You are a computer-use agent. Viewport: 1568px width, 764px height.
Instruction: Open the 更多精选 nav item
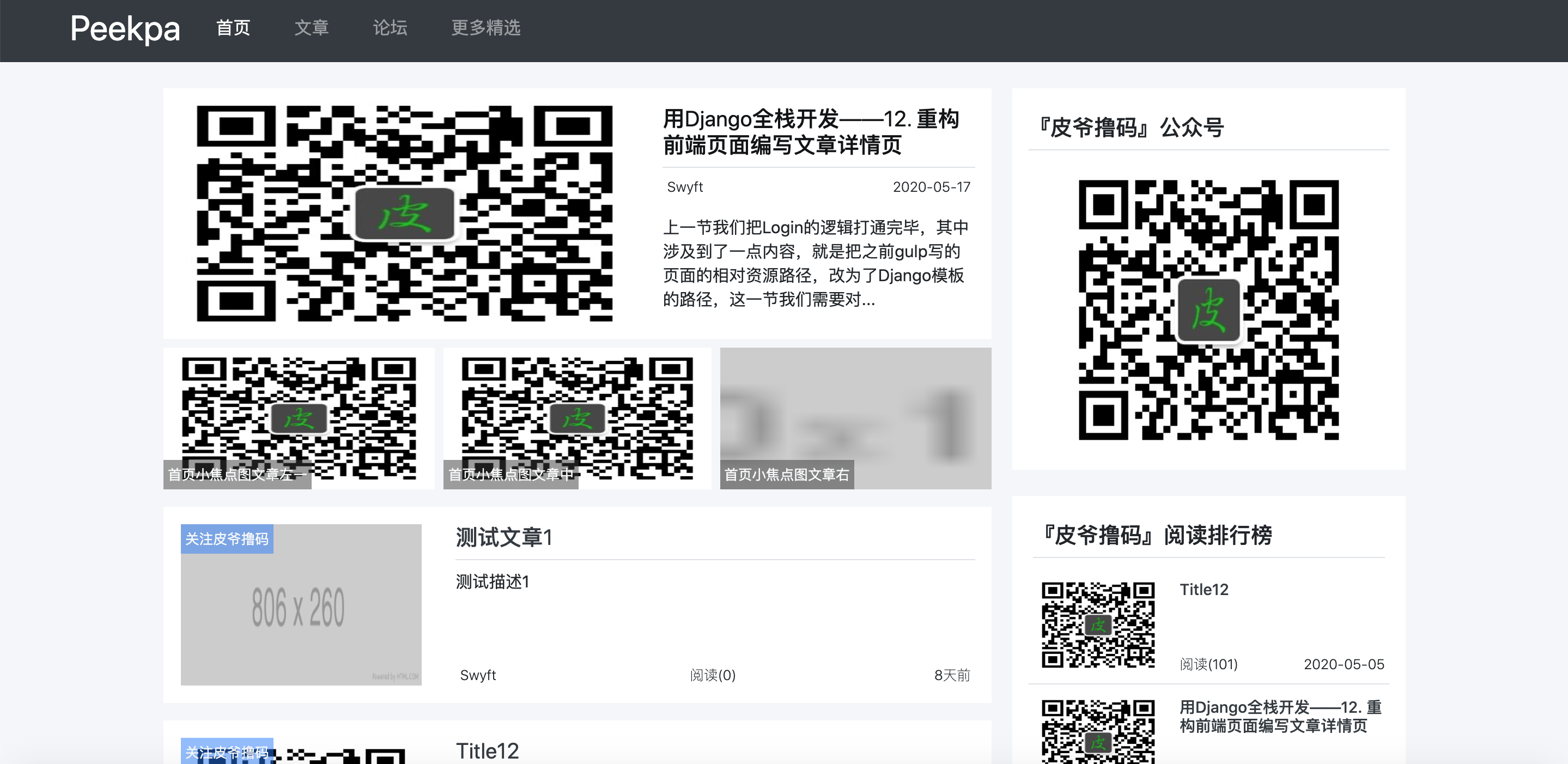pyautogui.click(x=486, y=28)
